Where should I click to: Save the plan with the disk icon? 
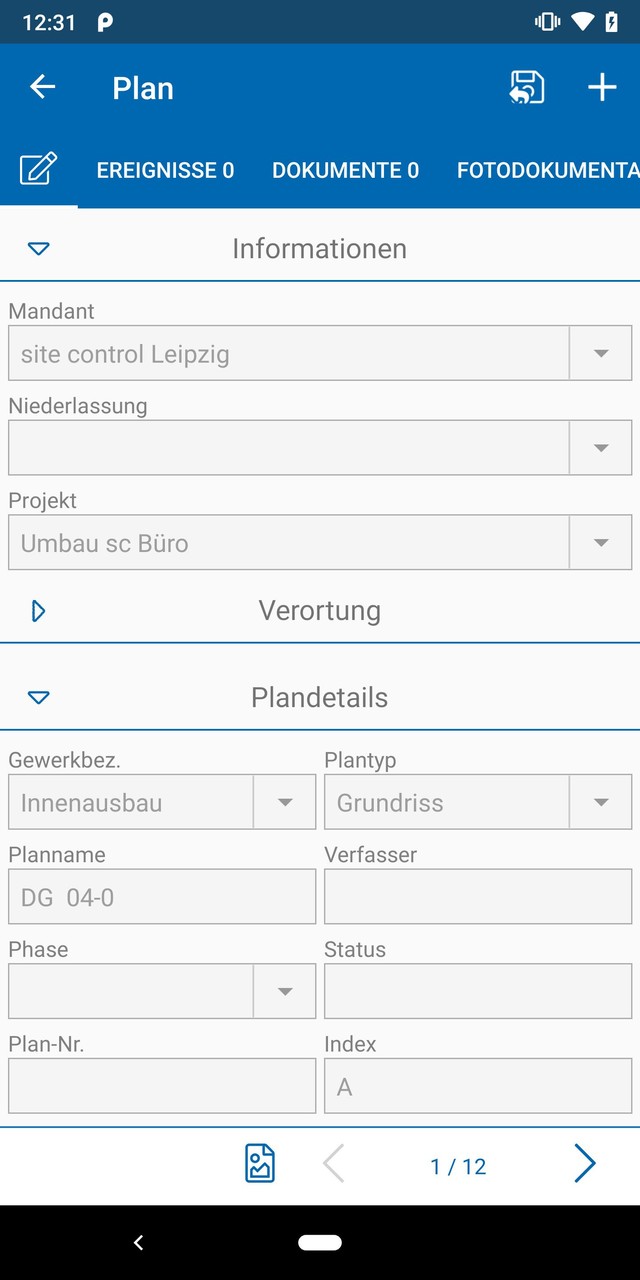click(x=527, y=87)
